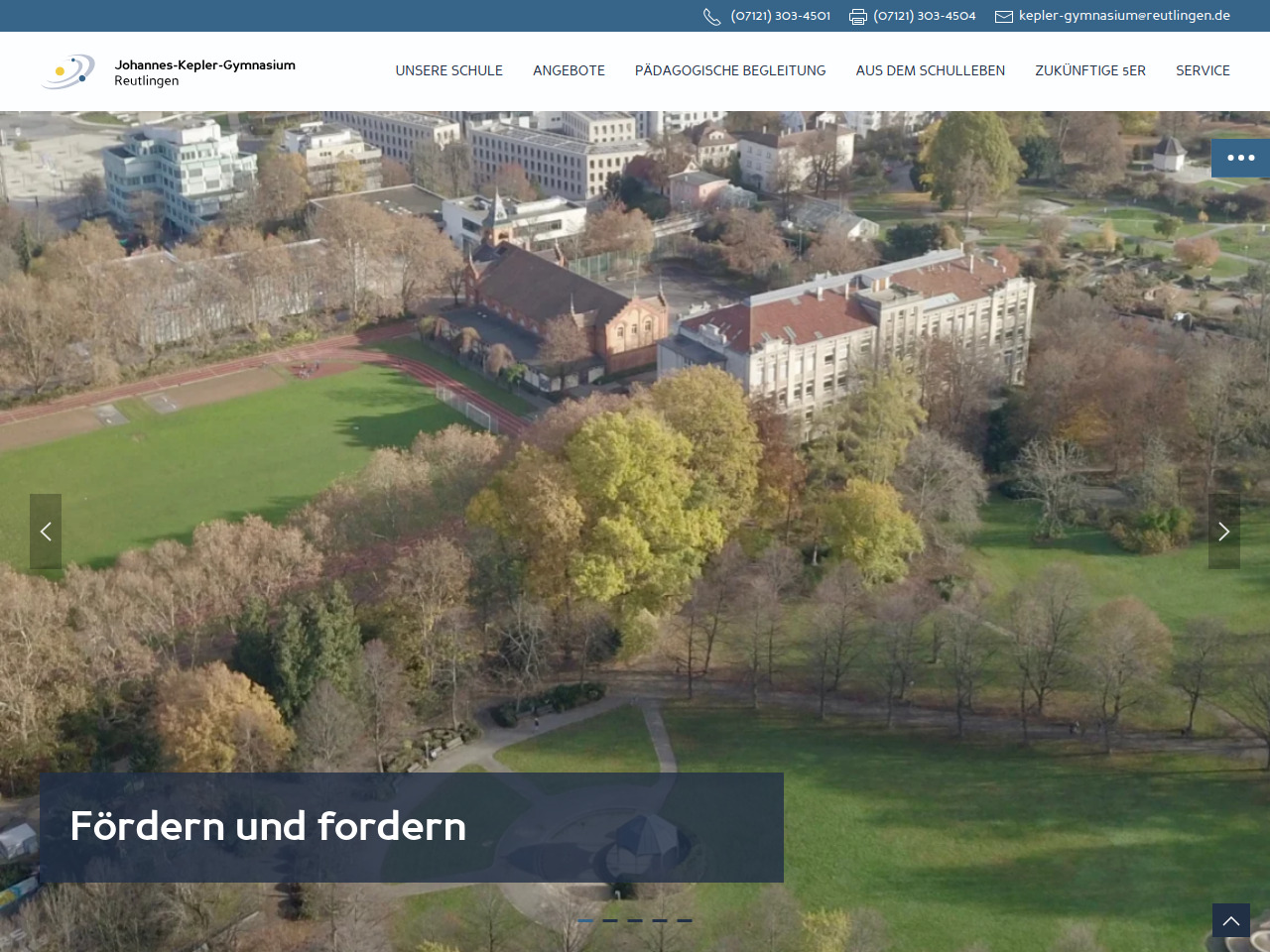This screenshot has width=1270, height=952.
Task: Click the phone number (07121) 303-4501
Action: [x=780, y=16]
